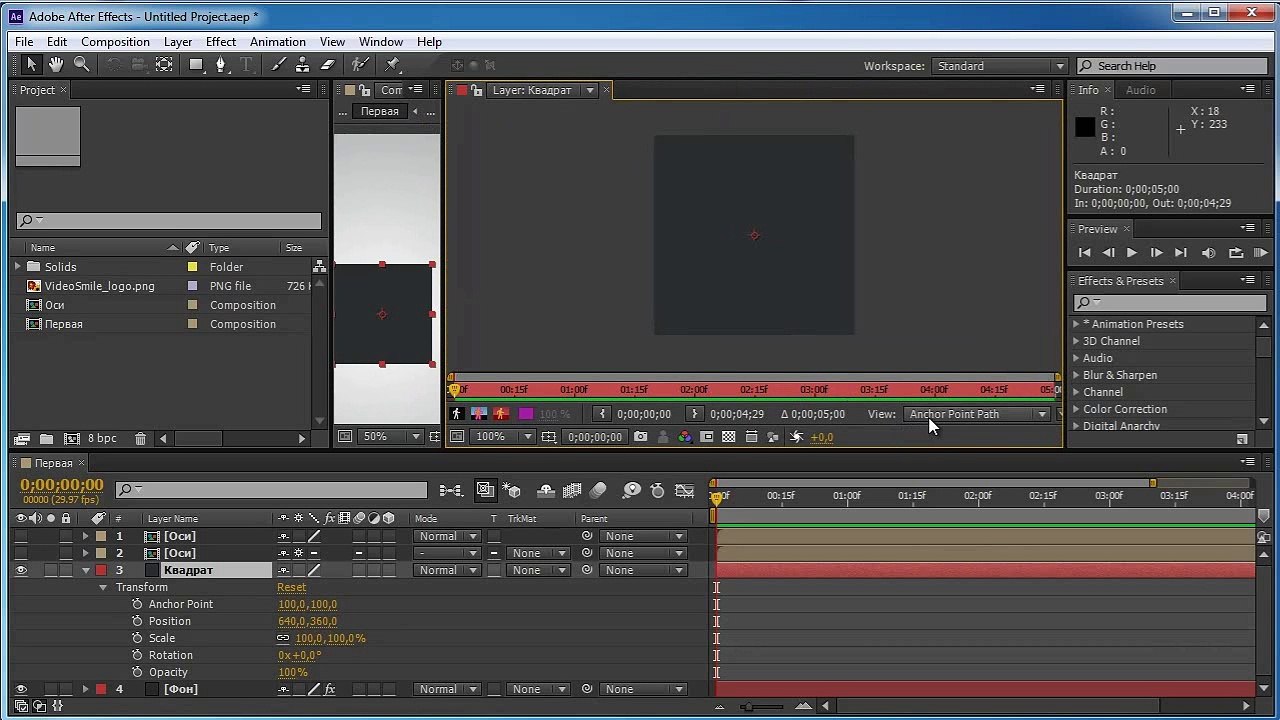Open View dropdown Anchor Point Path
Image resolution: width=1280 pixels, height=720 pixels.
(978, 414)
